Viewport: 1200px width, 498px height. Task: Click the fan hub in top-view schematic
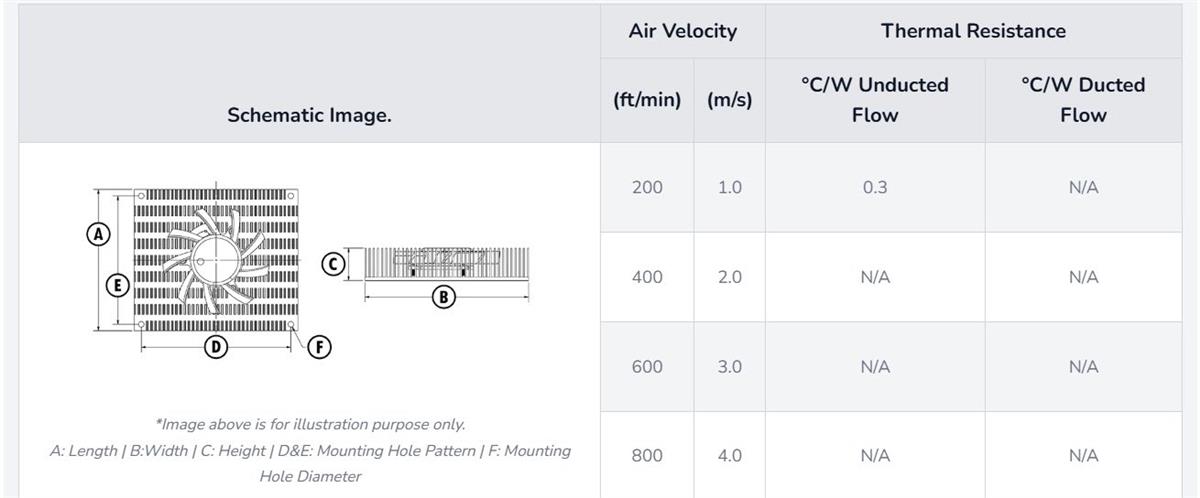[x=213, y=258]
